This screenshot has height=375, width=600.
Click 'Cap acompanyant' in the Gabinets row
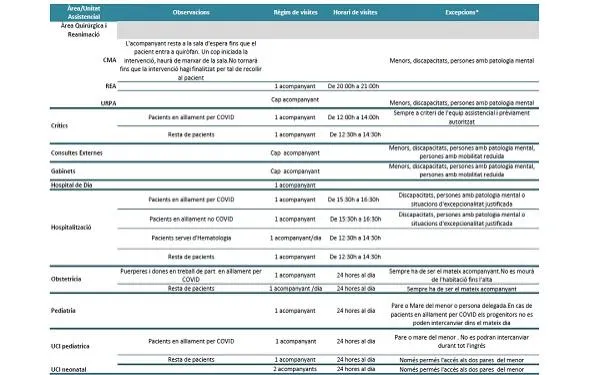point(295,171)
